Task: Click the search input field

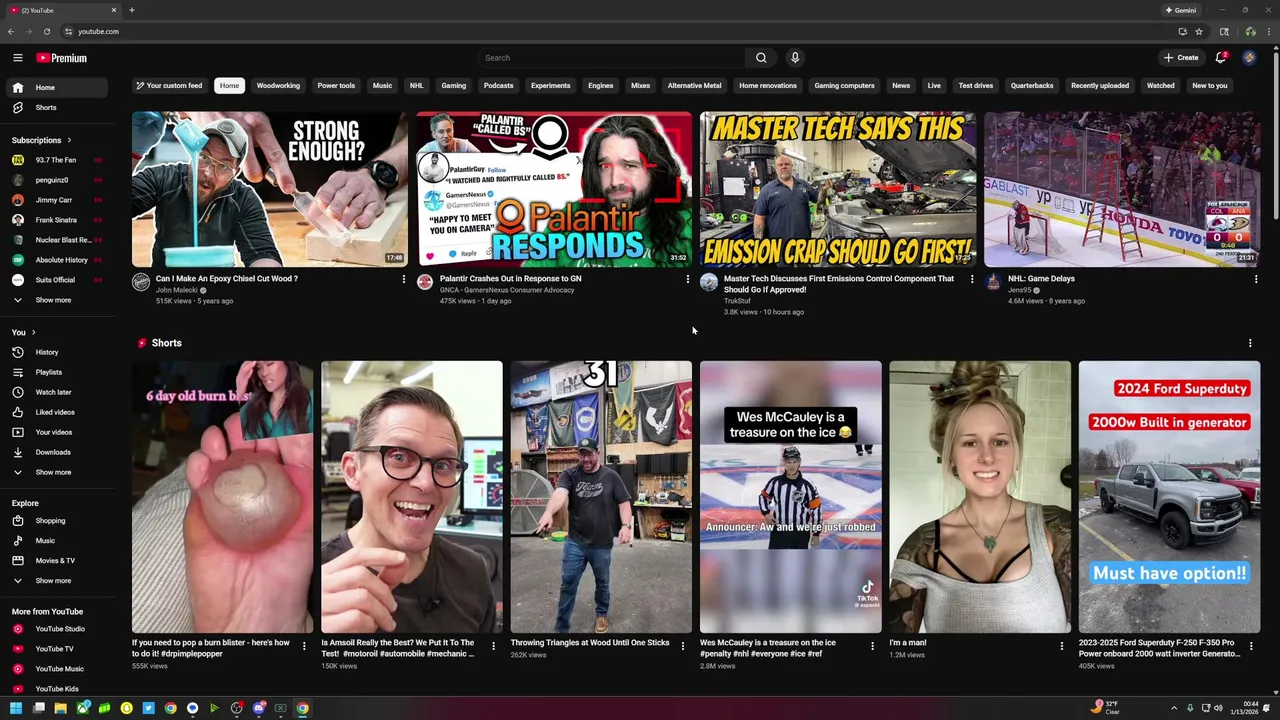Action: [x=611, y=58]
